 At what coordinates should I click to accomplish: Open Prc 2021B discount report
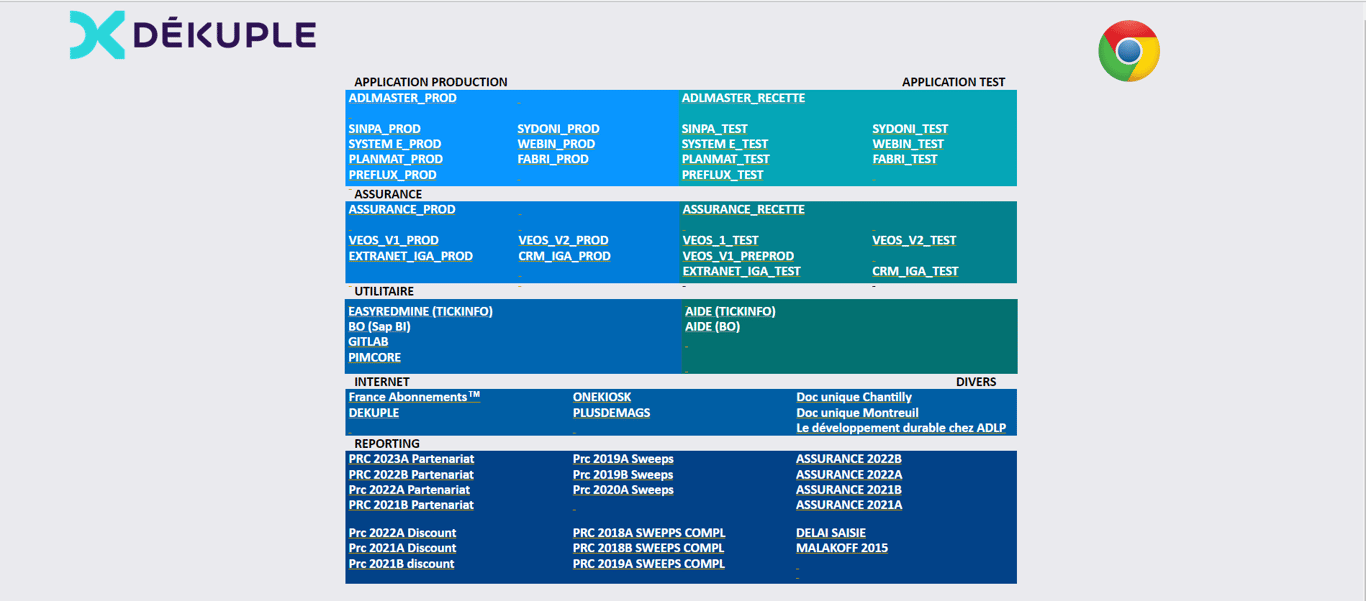click(401, 564)
